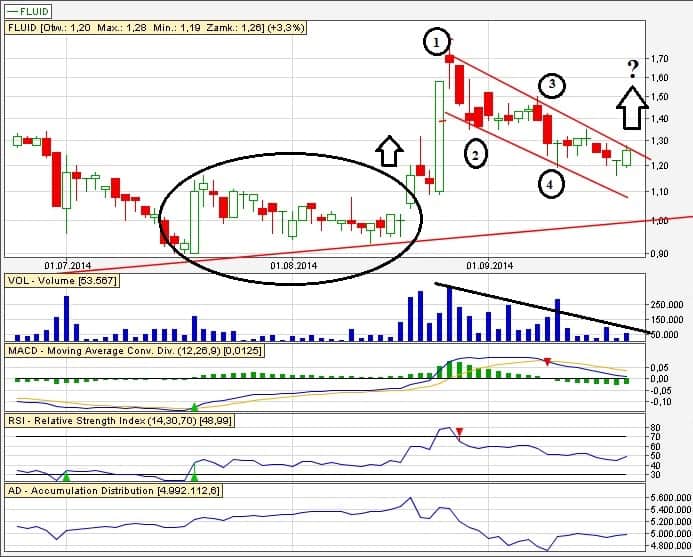The image size is (693, 557).
Task: Click the circled number 4 wave marker
Action: pos(548,184)
